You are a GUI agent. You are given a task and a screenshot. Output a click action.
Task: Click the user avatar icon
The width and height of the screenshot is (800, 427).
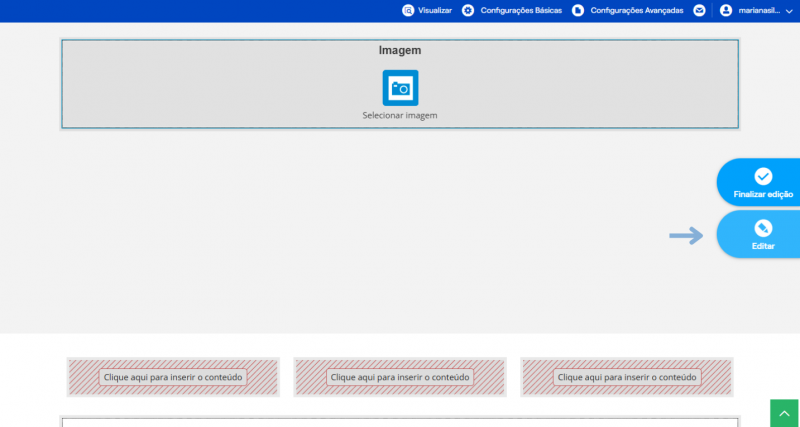click(726, 10)
